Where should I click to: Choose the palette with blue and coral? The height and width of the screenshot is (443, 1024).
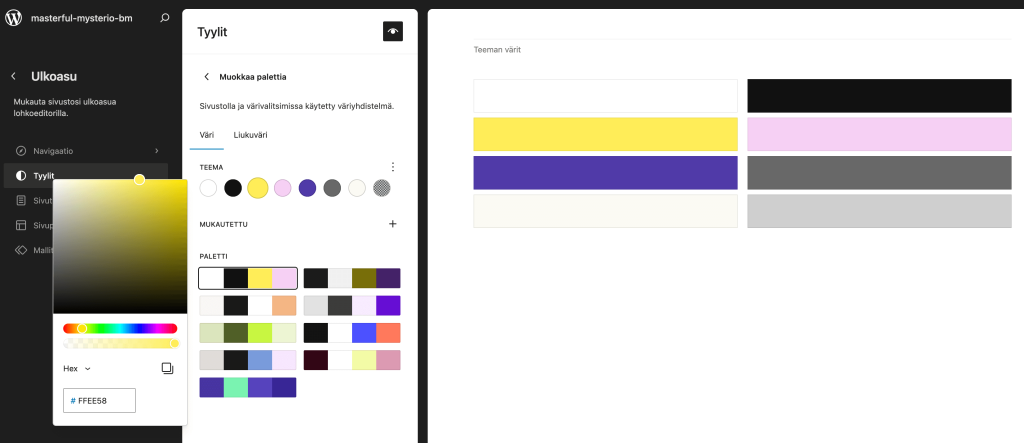point(352,333)
